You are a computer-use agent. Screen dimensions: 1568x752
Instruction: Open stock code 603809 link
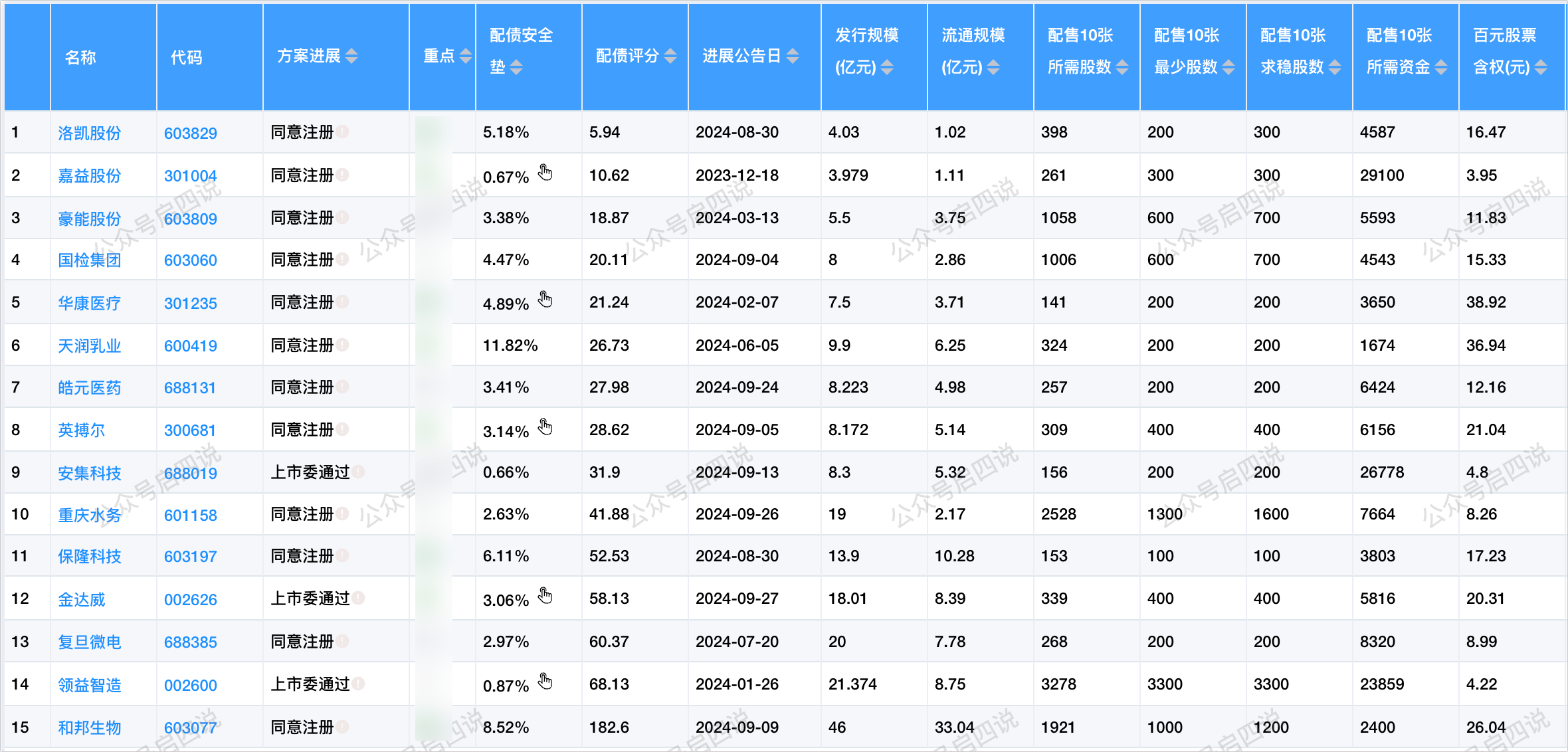[x=190, y=219]
